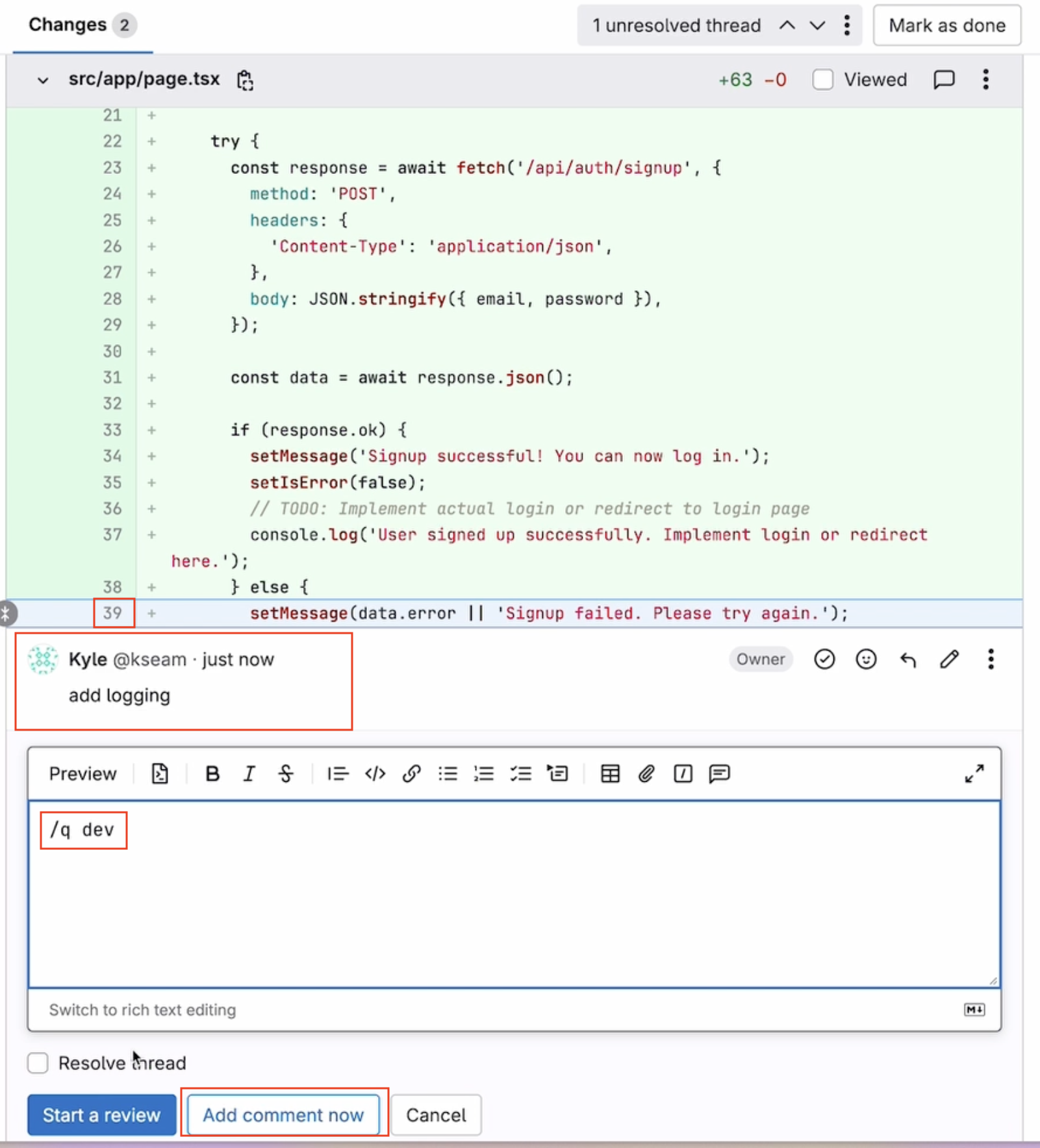Open Kyle's profile from author name
This screenshot has width=1040, height=1148.
(x=88, y=659)
